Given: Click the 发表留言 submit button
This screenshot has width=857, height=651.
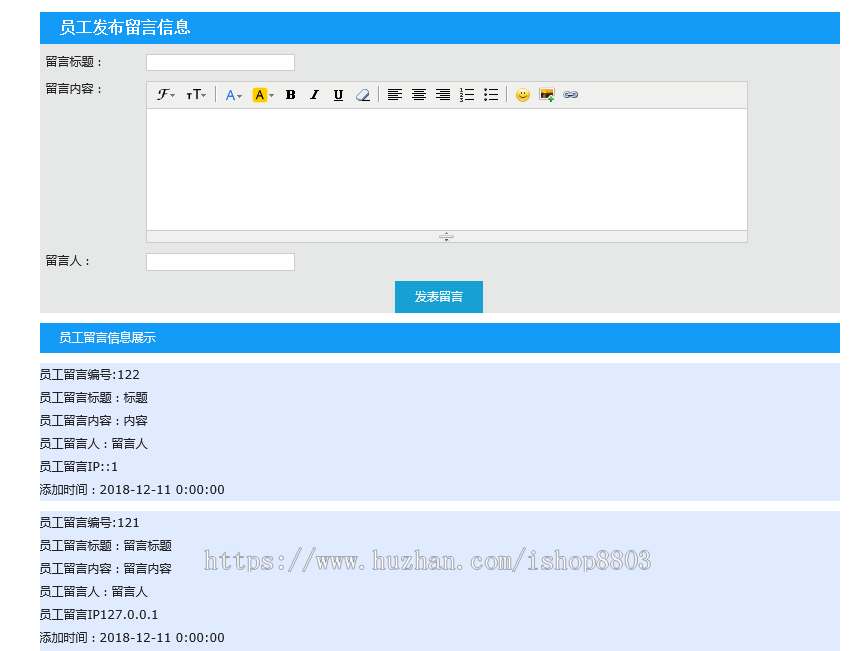Looking at the screenshot, I should [438, 296].
